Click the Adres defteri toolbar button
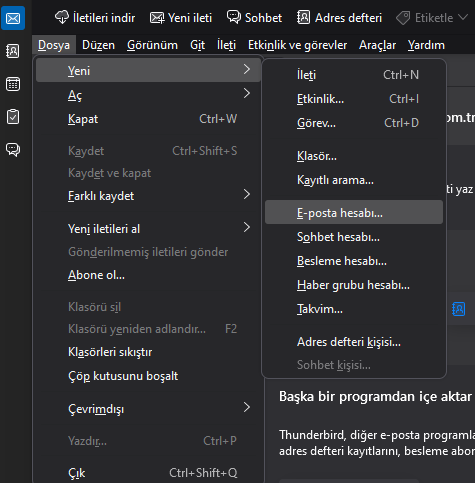The image size is (475, 483). (339, 18)
